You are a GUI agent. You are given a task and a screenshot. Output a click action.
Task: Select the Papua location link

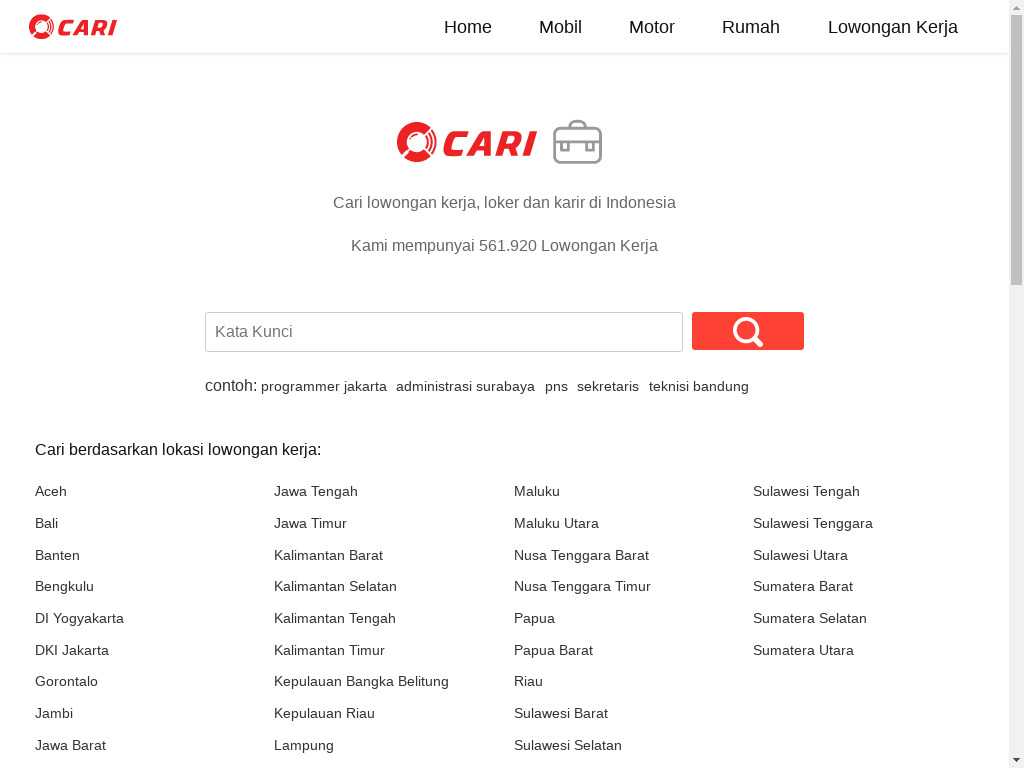click(x=535, y=618)
